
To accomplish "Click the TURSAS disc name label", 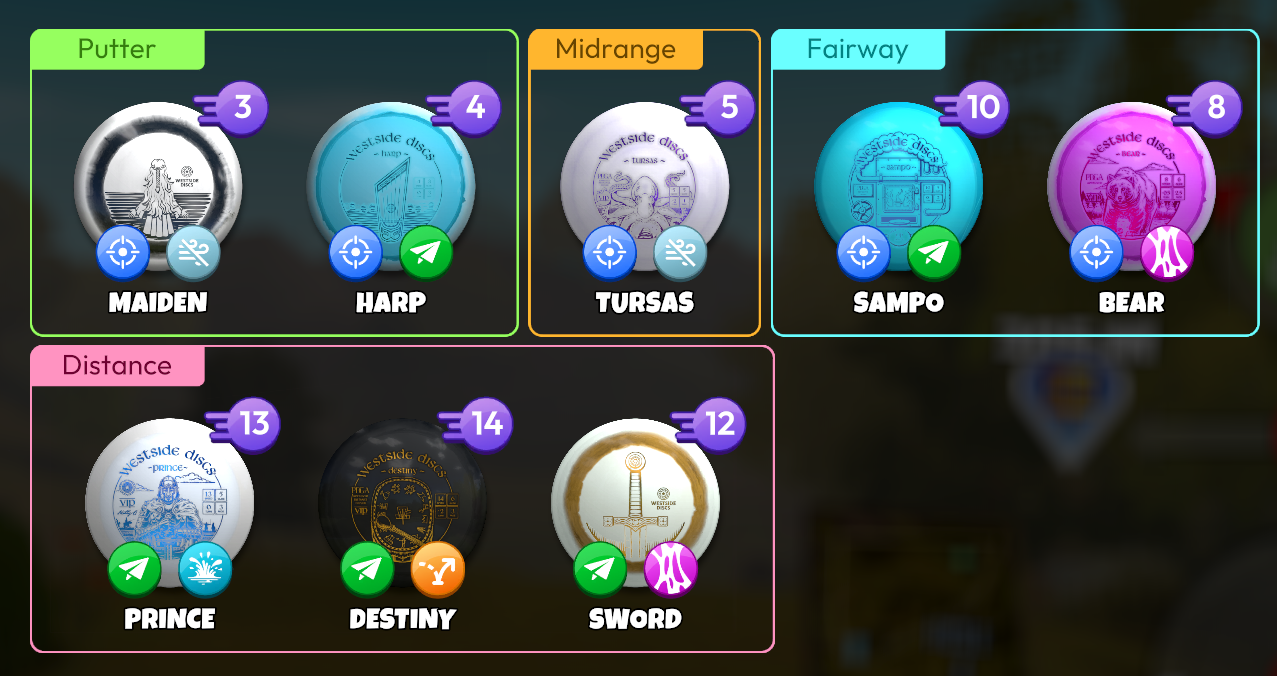I will [645, 303].
